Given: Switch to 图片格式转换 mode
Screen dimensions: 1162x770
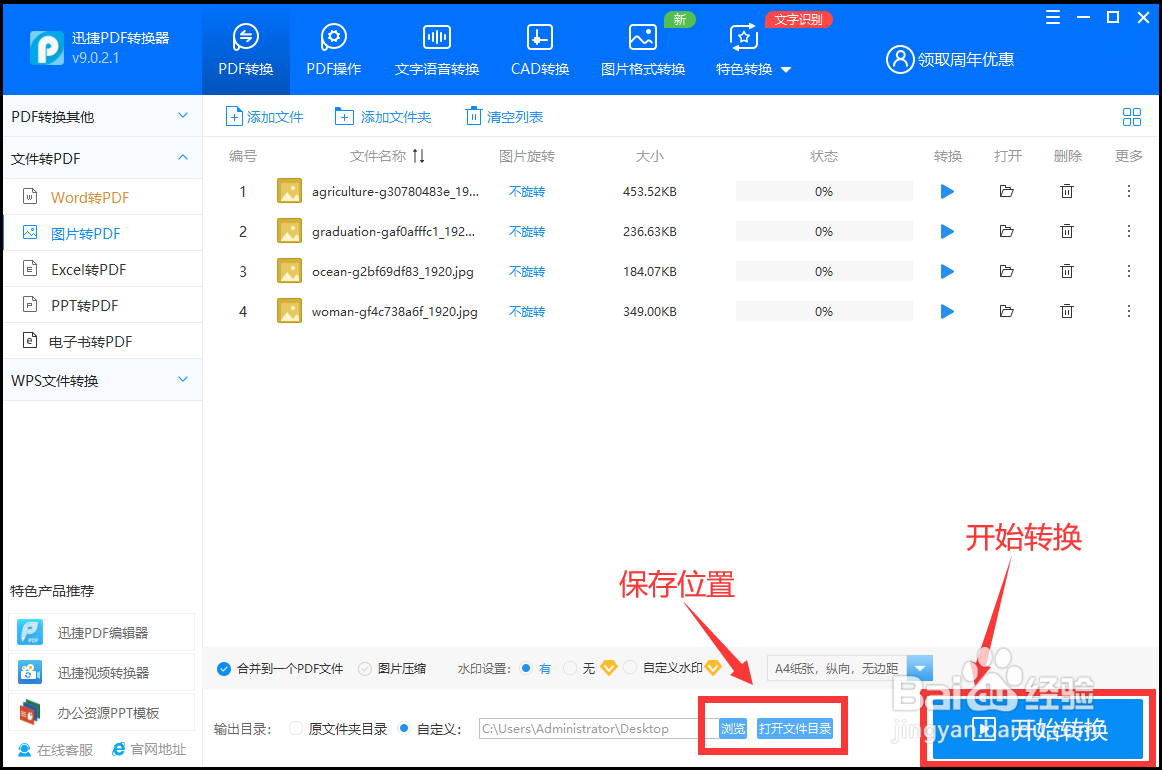Looking at the screenshot, I should click(x=643, y=48).
